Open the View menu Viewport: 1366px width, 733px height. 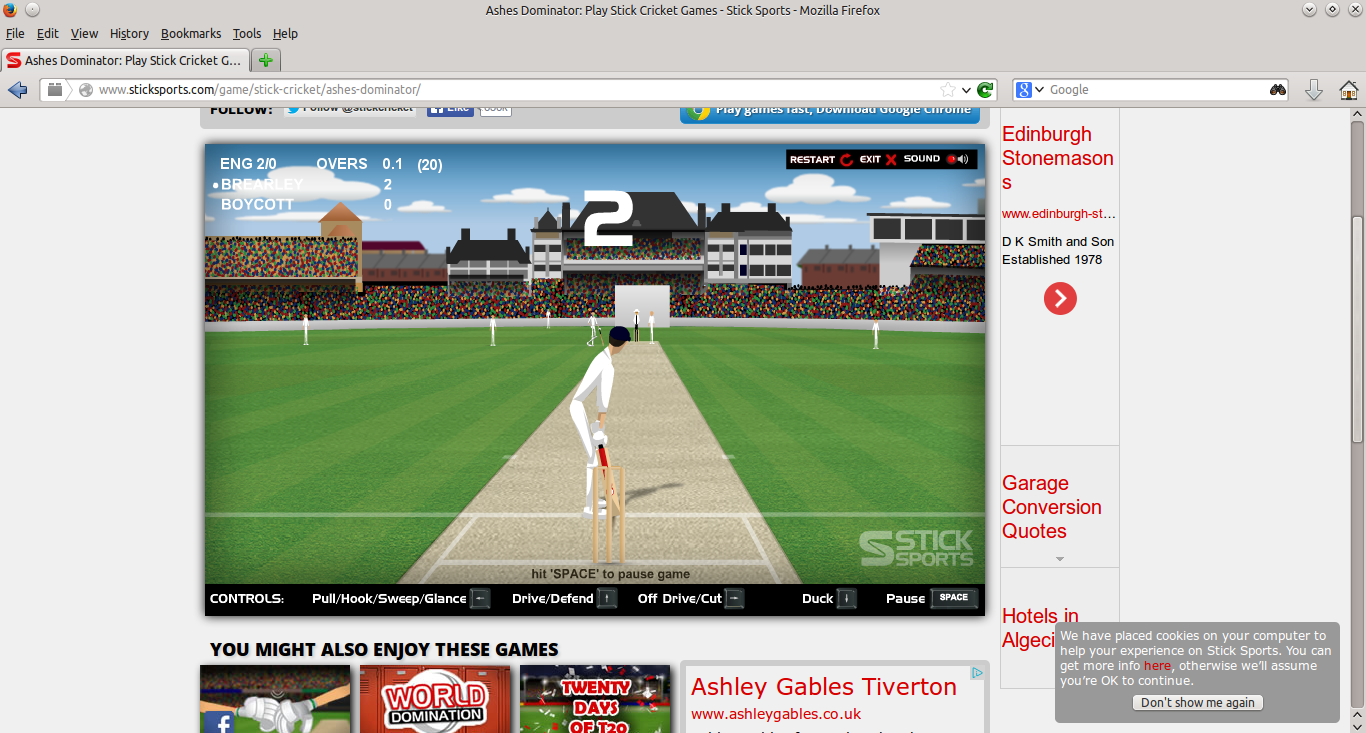coord(84,33)
